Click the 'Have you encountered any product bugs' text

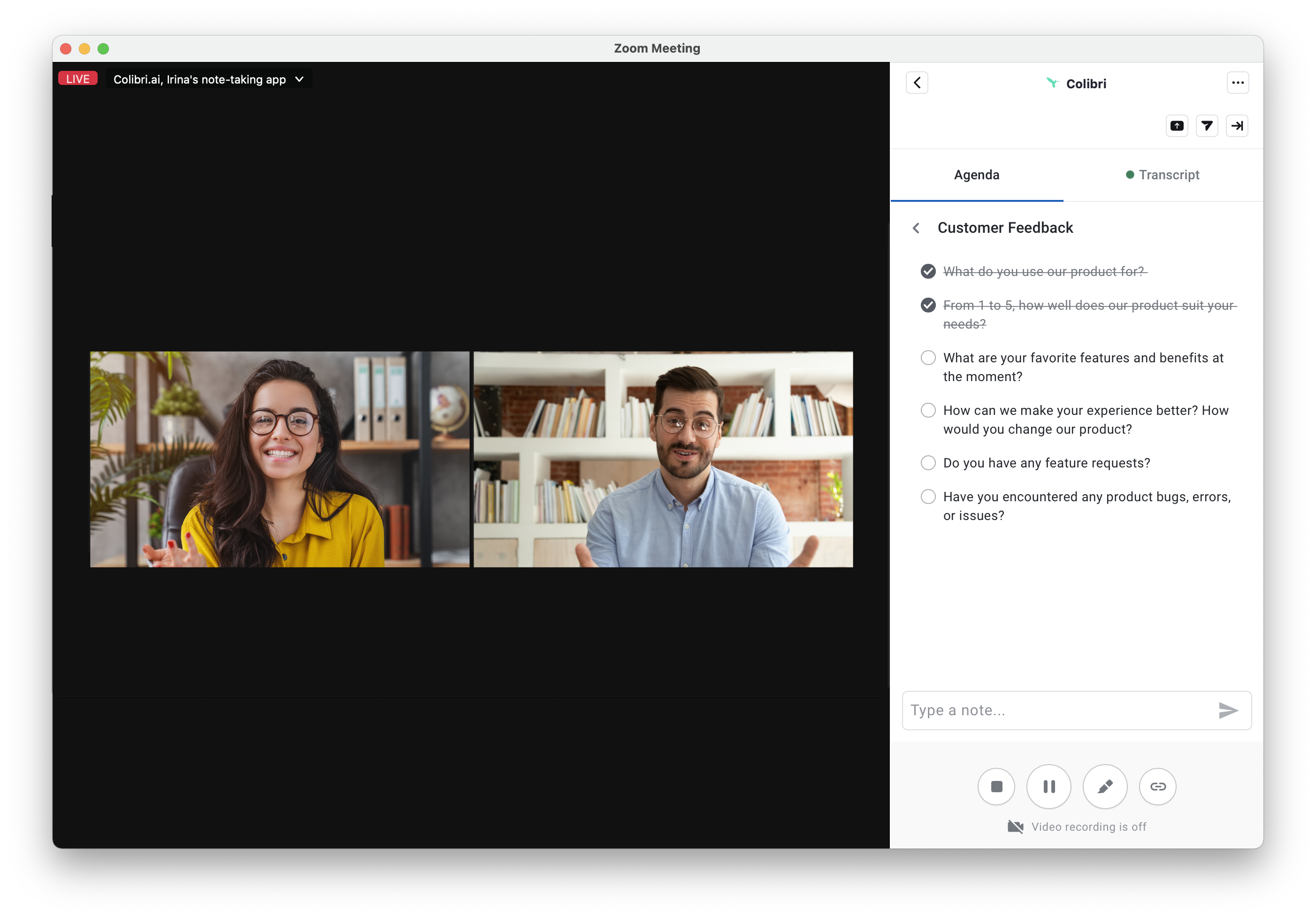pos(1086,506)
